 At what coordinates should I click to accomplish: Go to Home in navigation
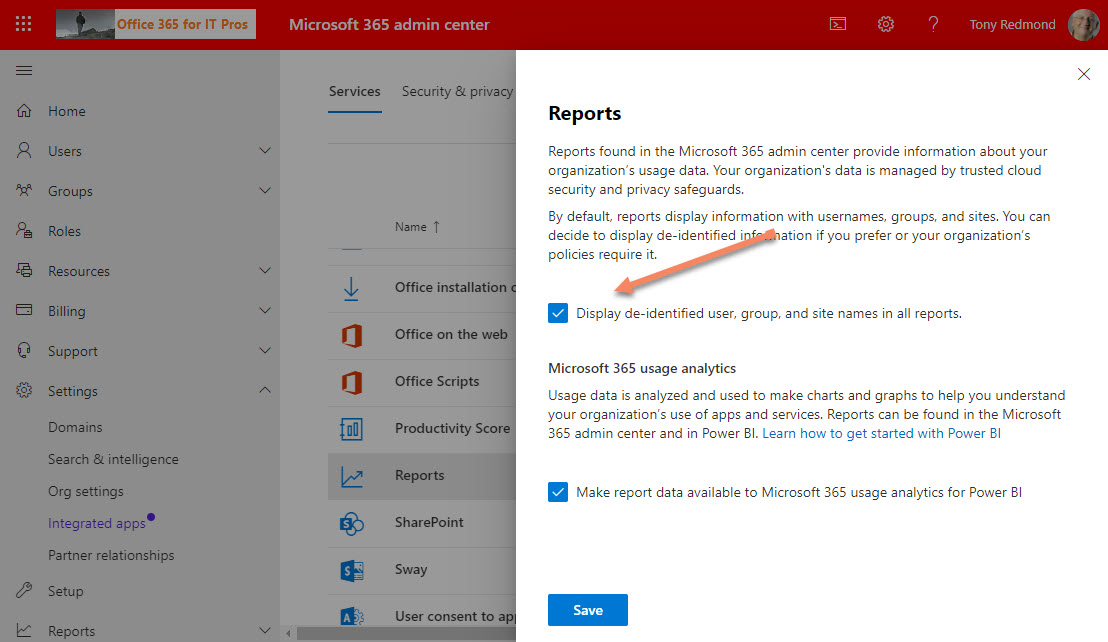66,111
